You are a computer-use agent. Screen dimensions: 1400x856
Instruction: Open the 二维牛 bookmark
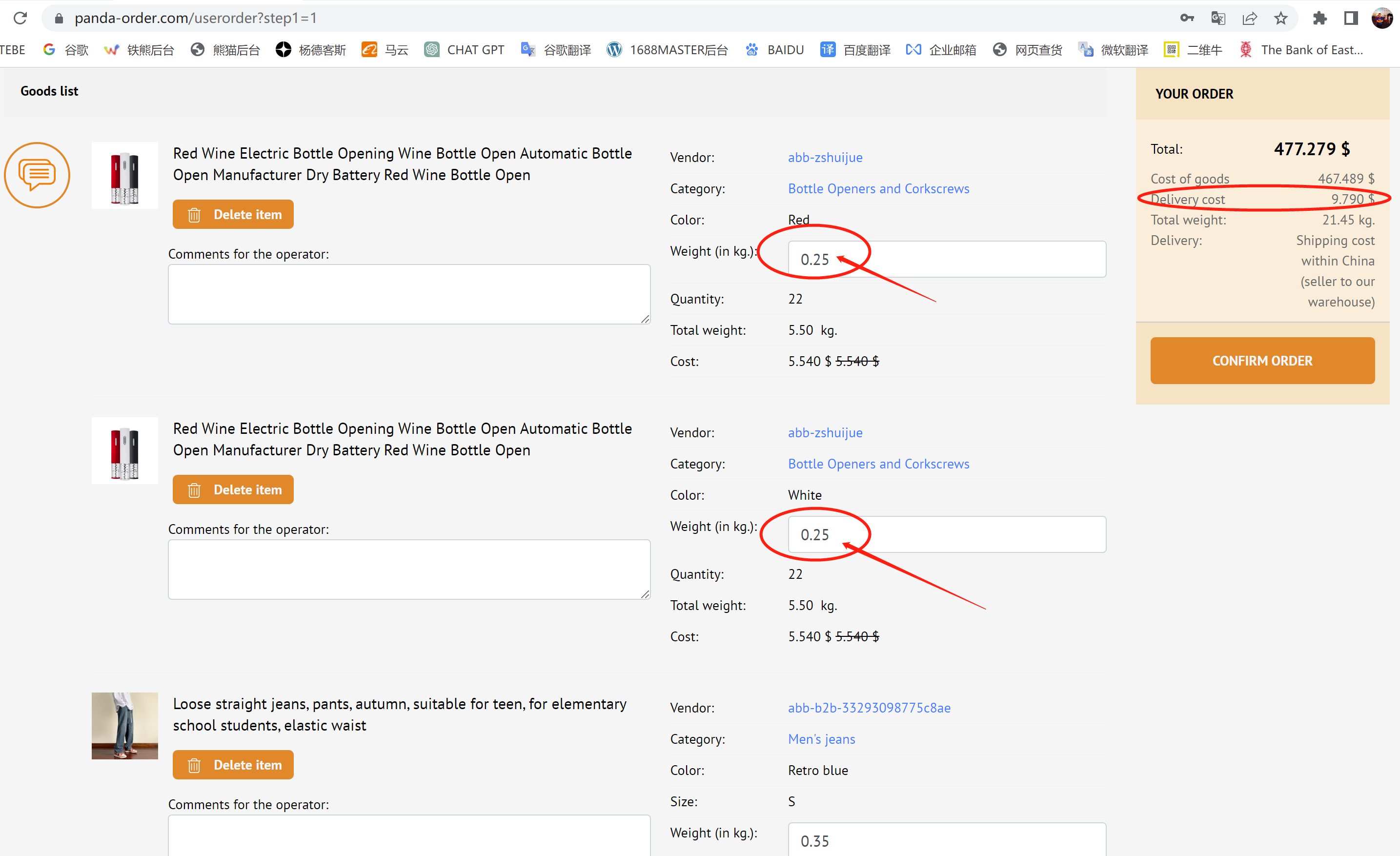pos(1193,50)
